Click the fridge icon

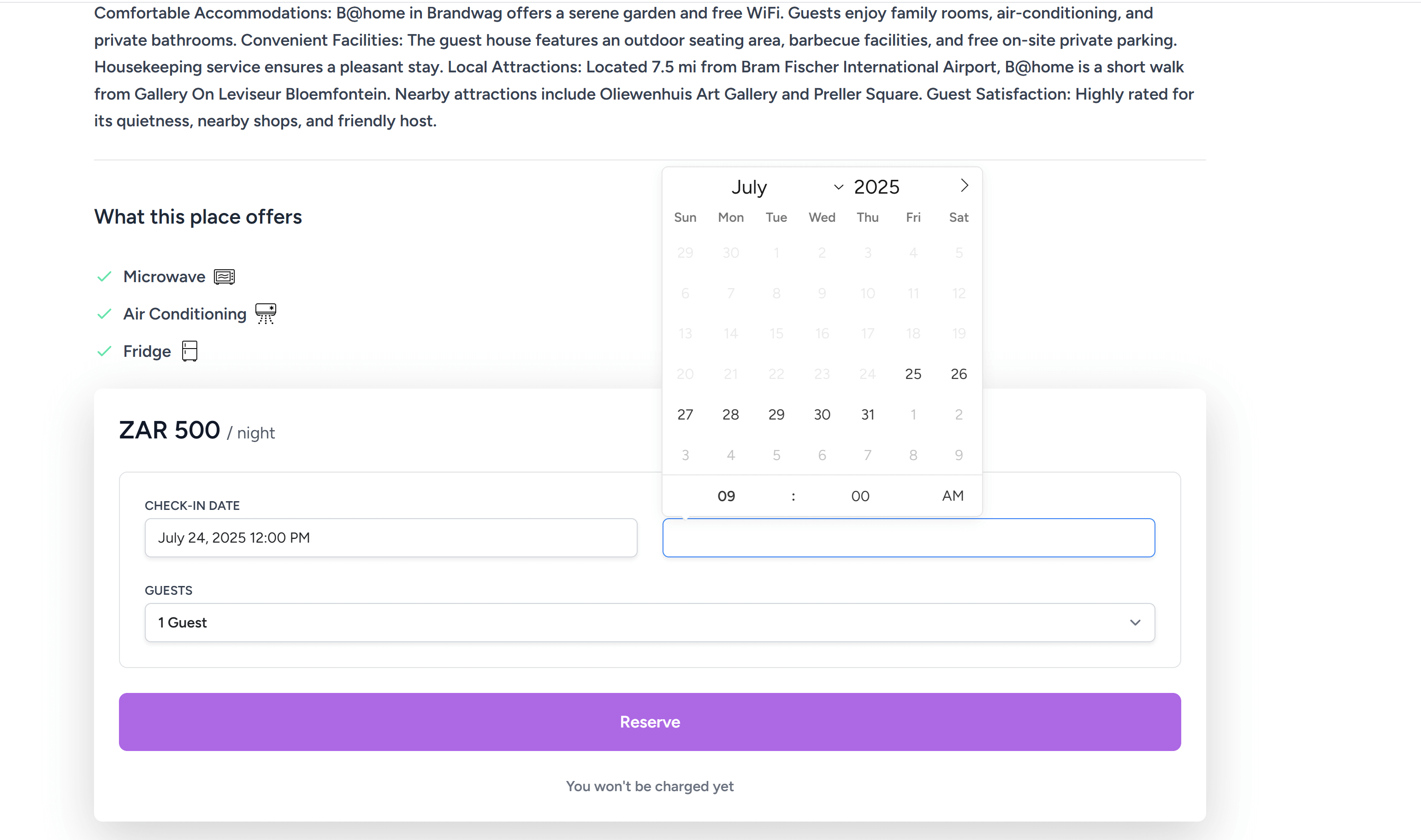point(189,351)
